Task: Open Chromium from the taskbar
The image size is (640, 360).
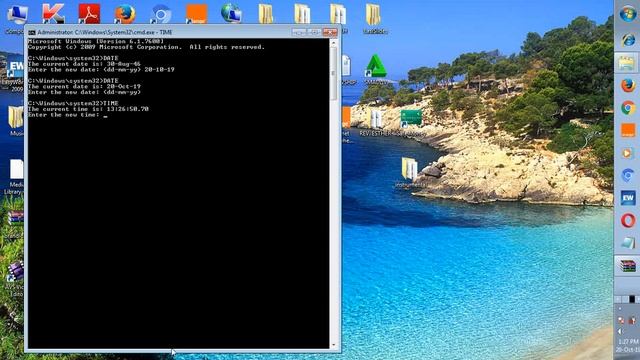Action: pyautogui.click(x=628, y=176)
